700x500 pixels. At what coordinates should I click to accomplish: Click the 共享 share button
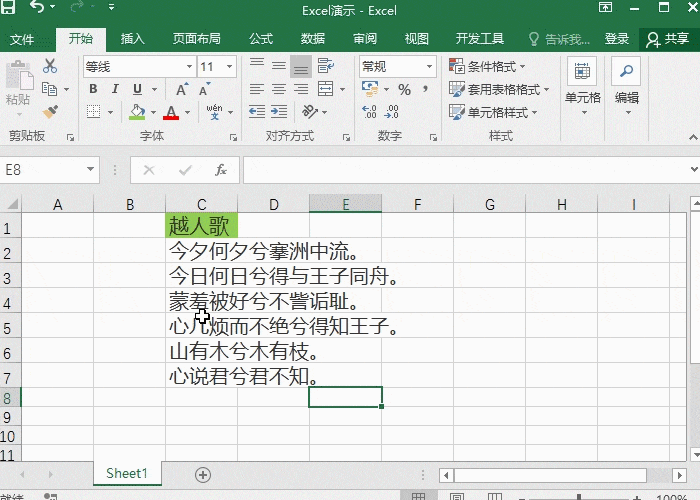668,39
